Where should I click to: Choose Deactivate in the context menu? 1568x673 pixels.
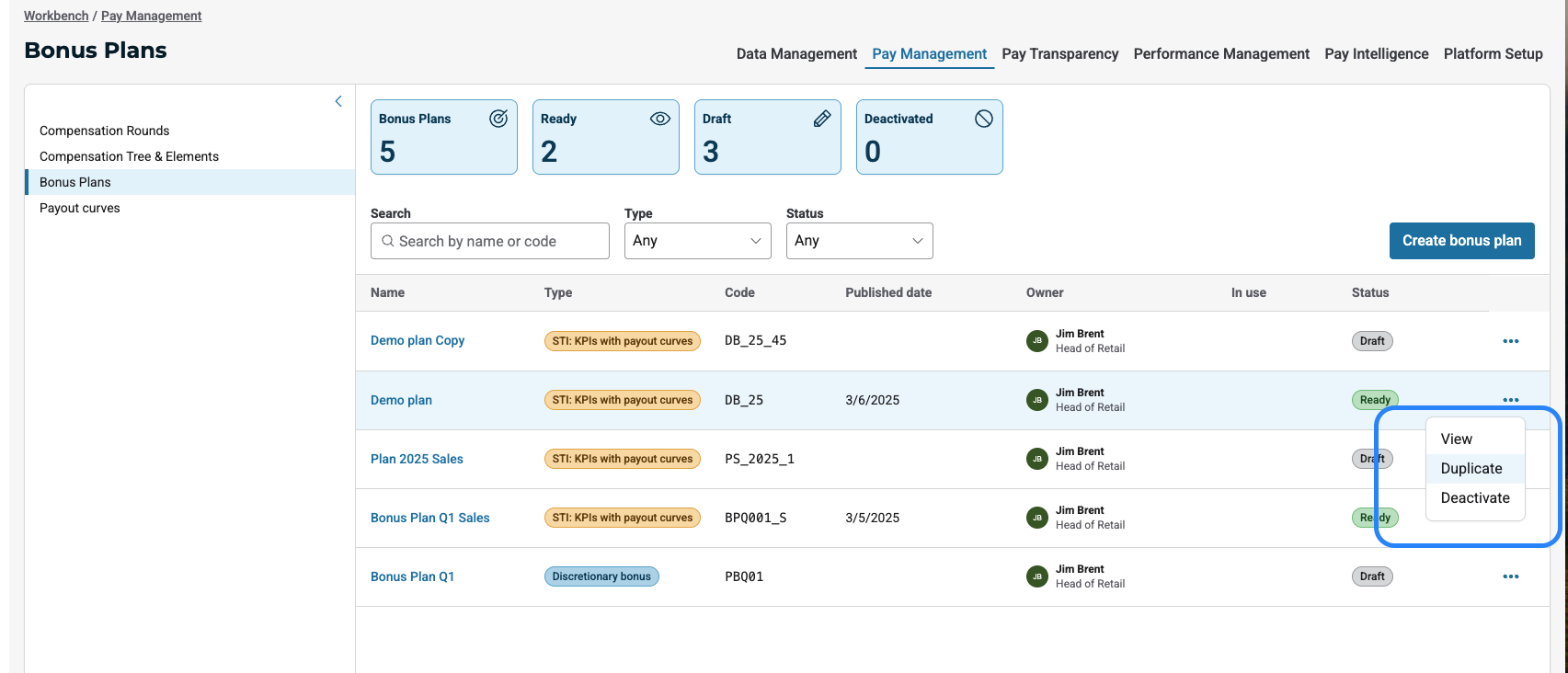1475,498
